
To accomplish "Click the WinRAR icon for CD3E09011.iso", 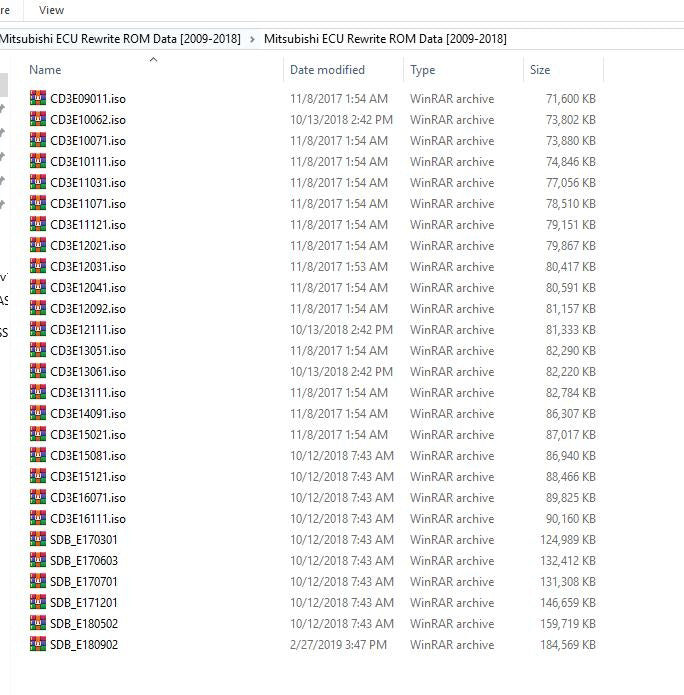I will pos(38,99).
